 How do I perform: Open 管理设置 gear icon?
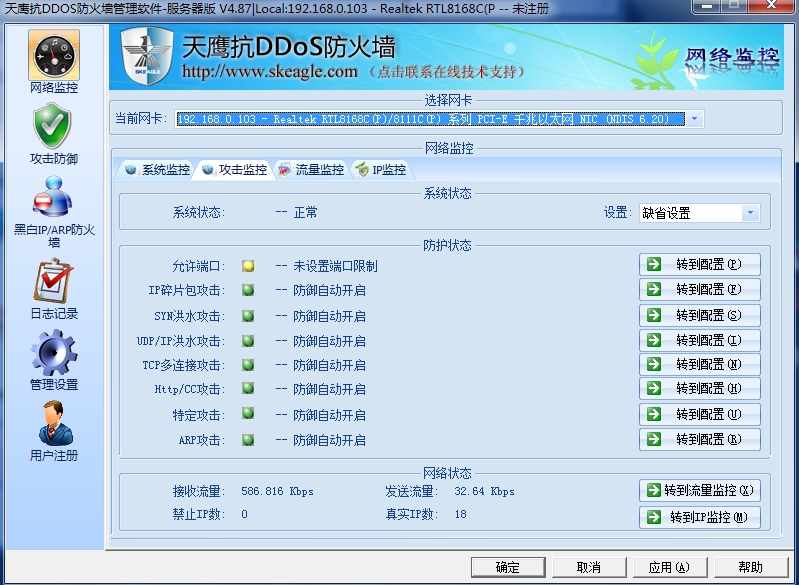click(54, 352)
